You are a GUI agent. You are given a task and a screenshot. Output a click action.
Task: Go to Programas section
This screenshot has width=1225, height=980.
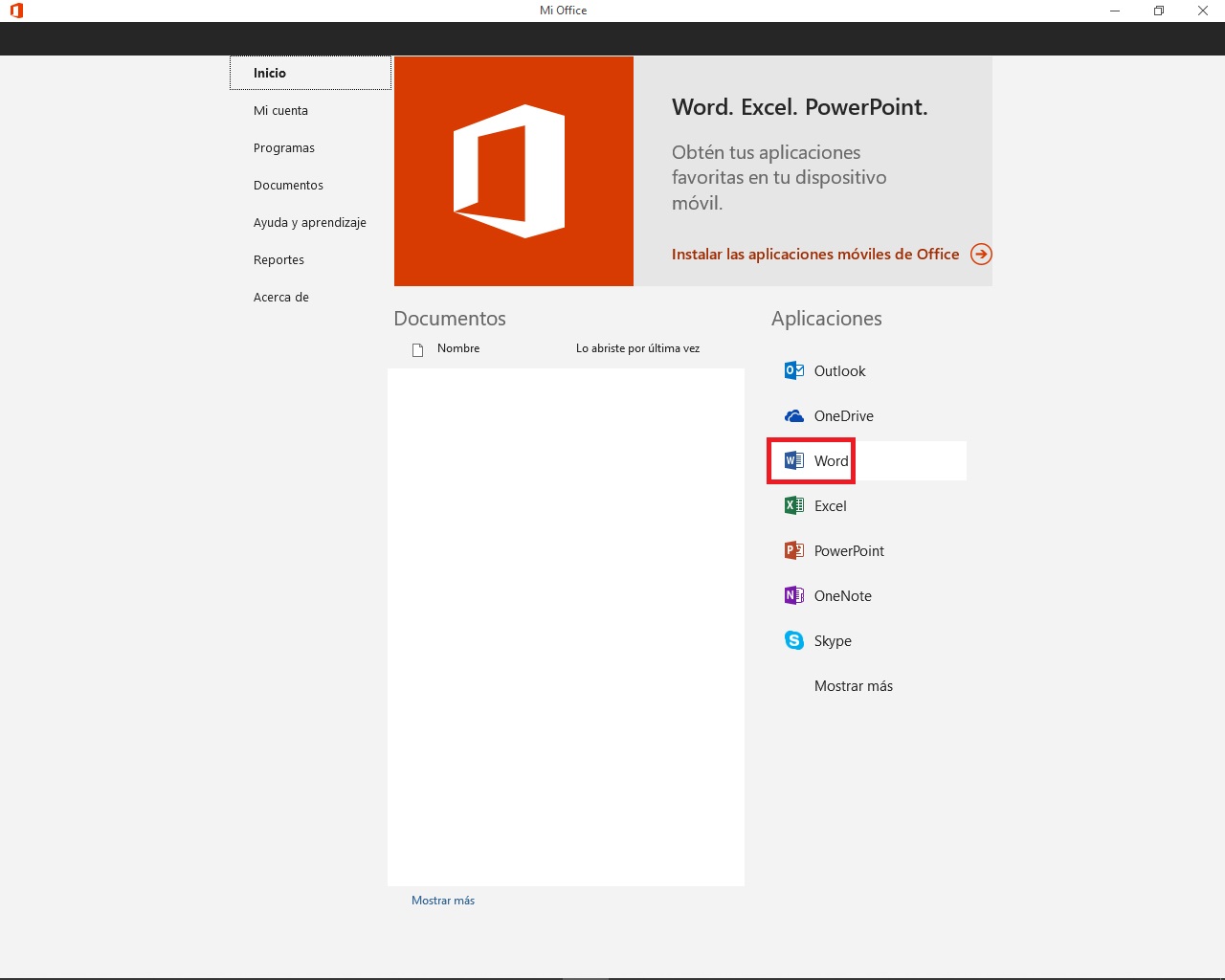284,147
